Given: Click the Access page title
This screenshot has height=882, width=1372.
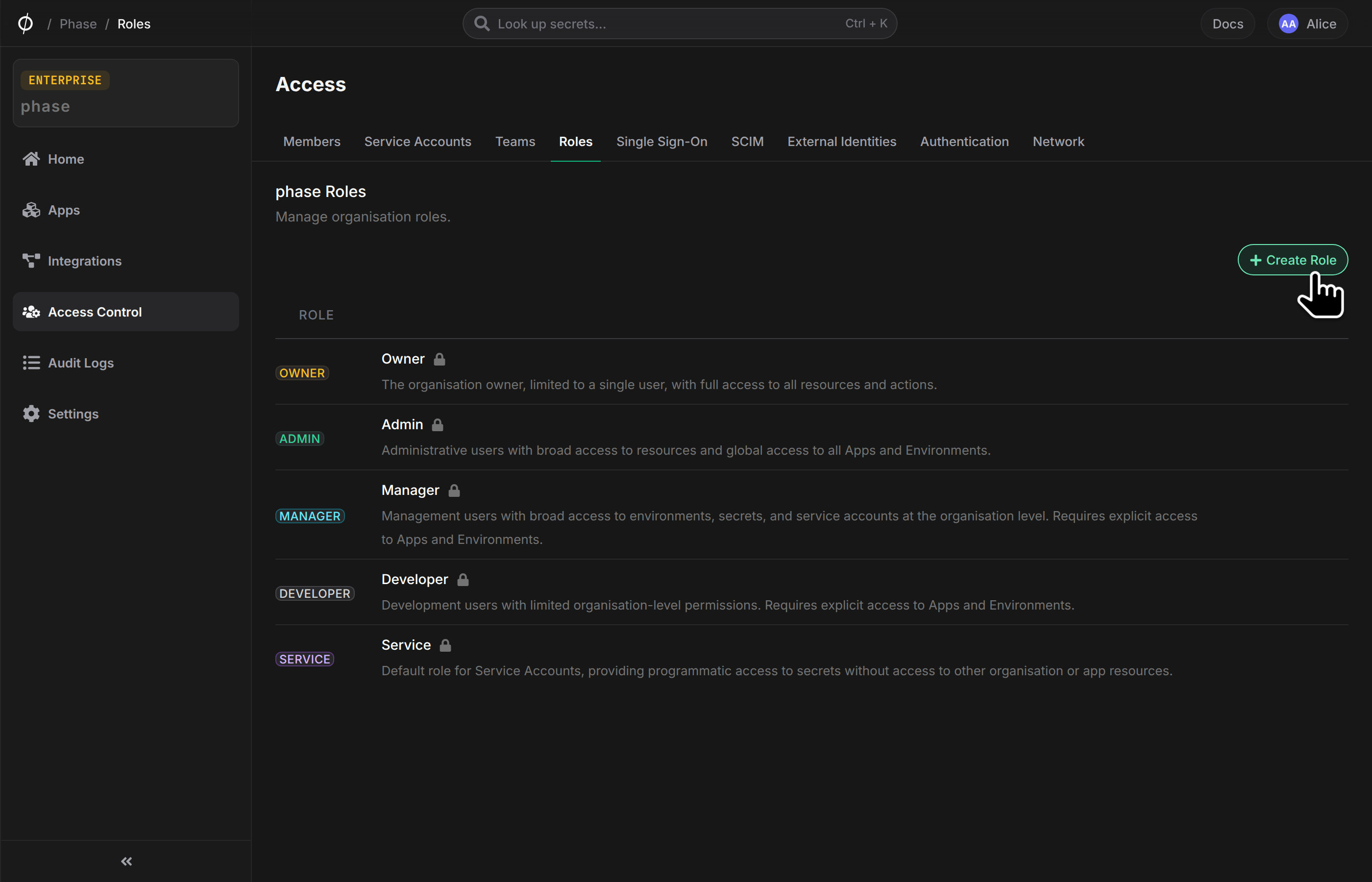Looking at the screenshot, I should 310,84.
